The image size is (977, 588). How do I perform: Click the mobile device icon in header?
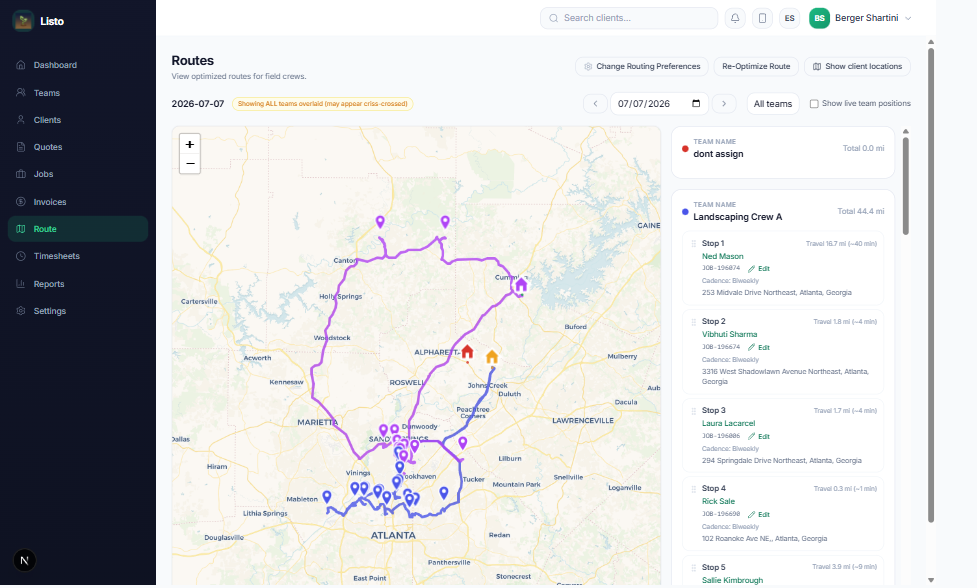(x=762, y=18)
